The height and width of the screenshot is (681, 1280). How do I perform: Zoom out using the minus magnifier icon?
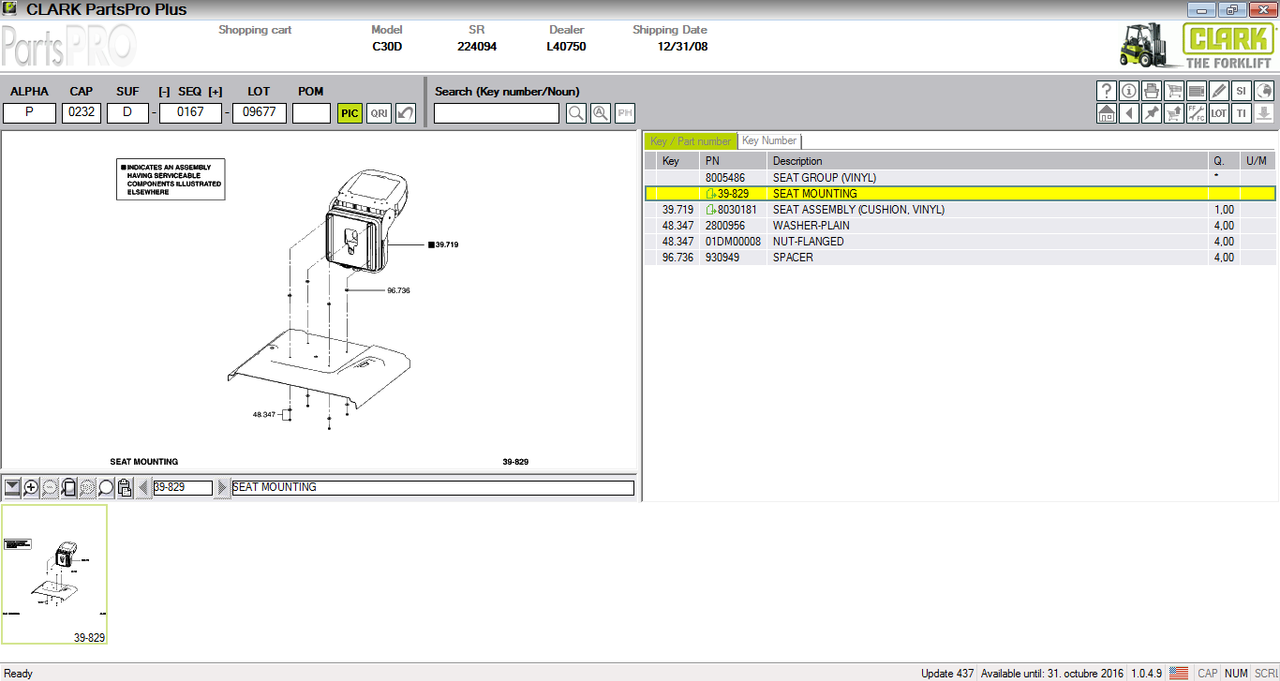50,488
